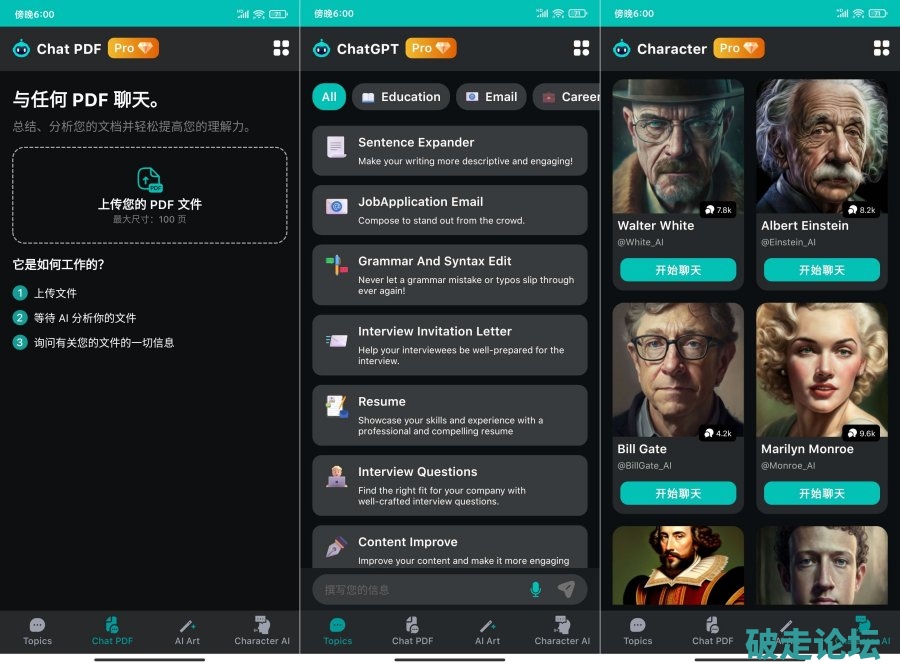Image resolution: width=900 pixels, height=666 pixels.
Task: Type in the message input field
Action: (420, 590)
